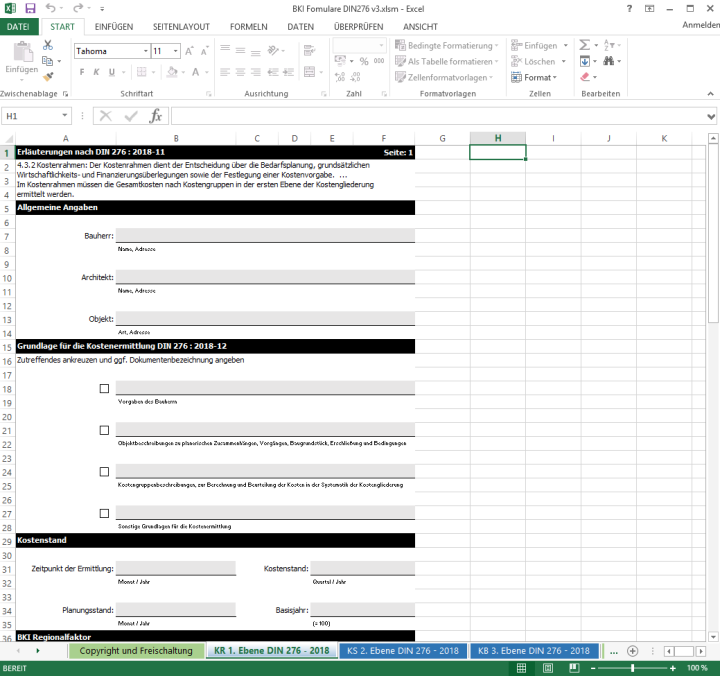This screenshot has height=676, width=720.
Task: Expand the Name Box dropdown arrow
Action: click(65, 116)
